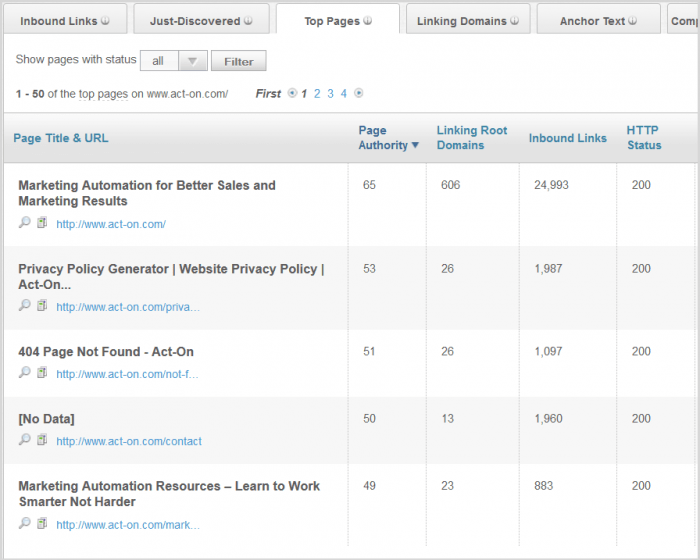This screenshot has width=700, height=560.
Task: Click Inbound Links value 1,987
Action: coord(548,269)
